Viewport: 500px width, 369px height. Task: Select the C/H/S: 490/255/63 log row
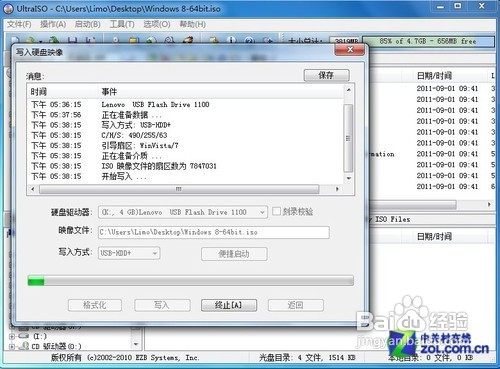coord(185,135)
